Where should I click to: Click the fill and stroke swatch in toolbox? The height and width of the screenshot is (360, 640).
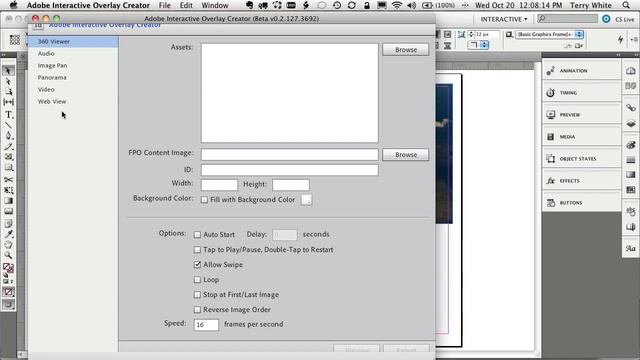pos(8,268)
